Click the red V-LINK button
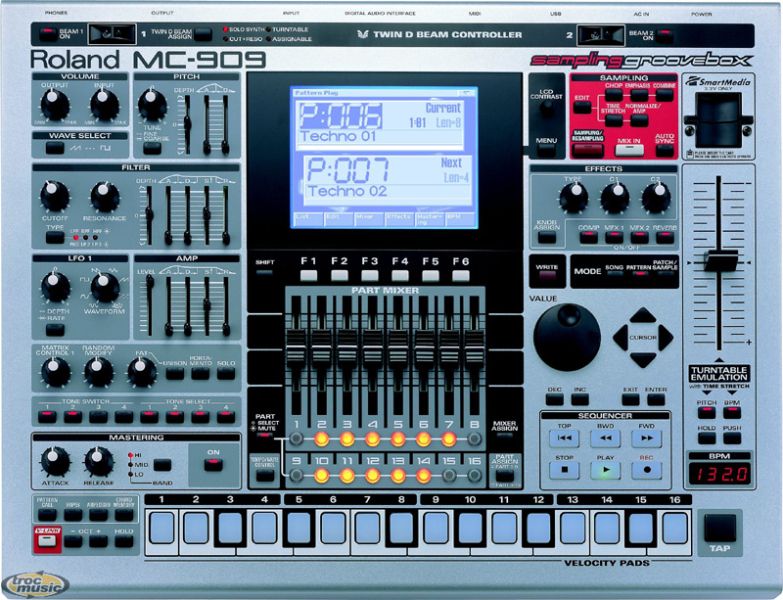The height and width of the screenshot is (600, 783). click(47, 541)
